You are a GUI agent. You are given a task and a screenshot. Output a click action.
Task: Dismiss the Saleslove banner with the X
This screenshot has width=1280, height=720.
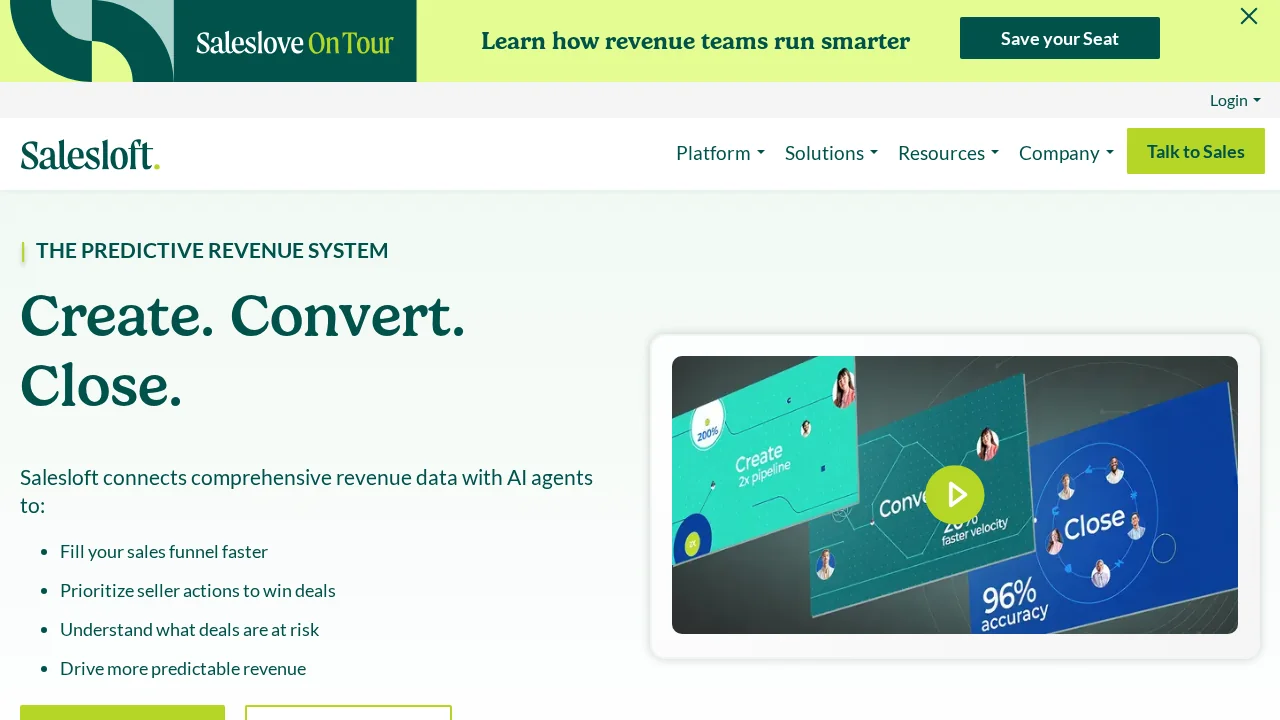pyautogui.click(x=1249, y=16)
